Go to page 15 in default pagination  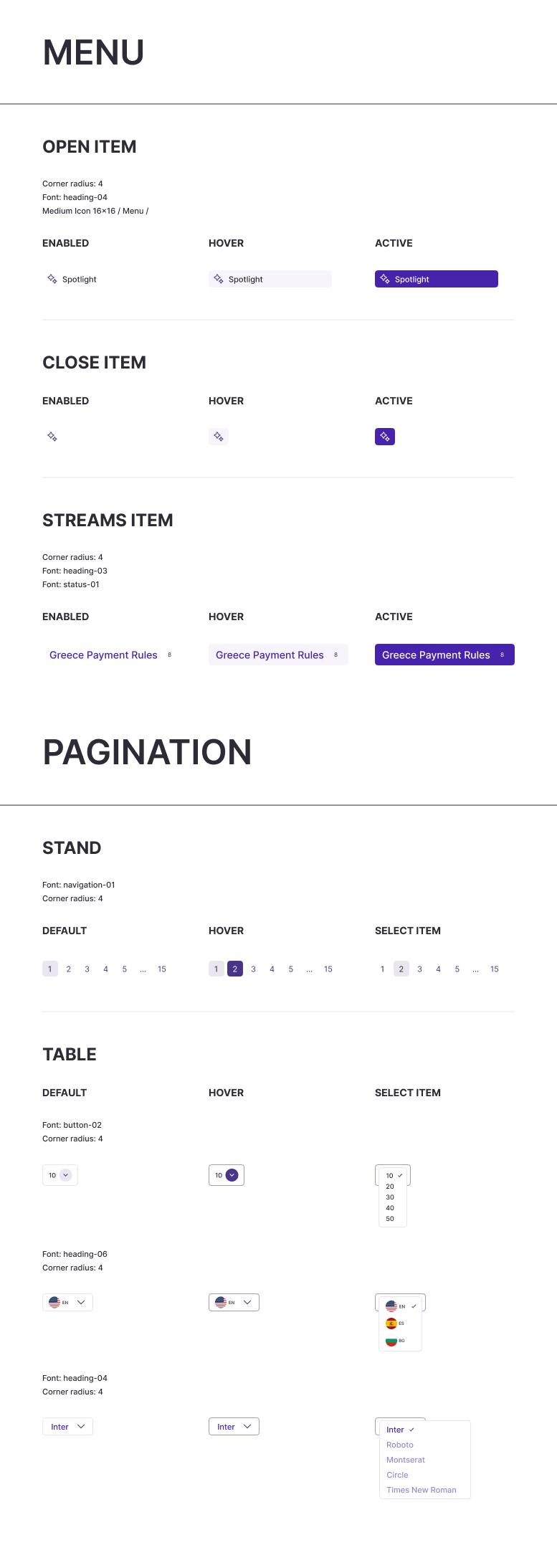tap(162, 969)
